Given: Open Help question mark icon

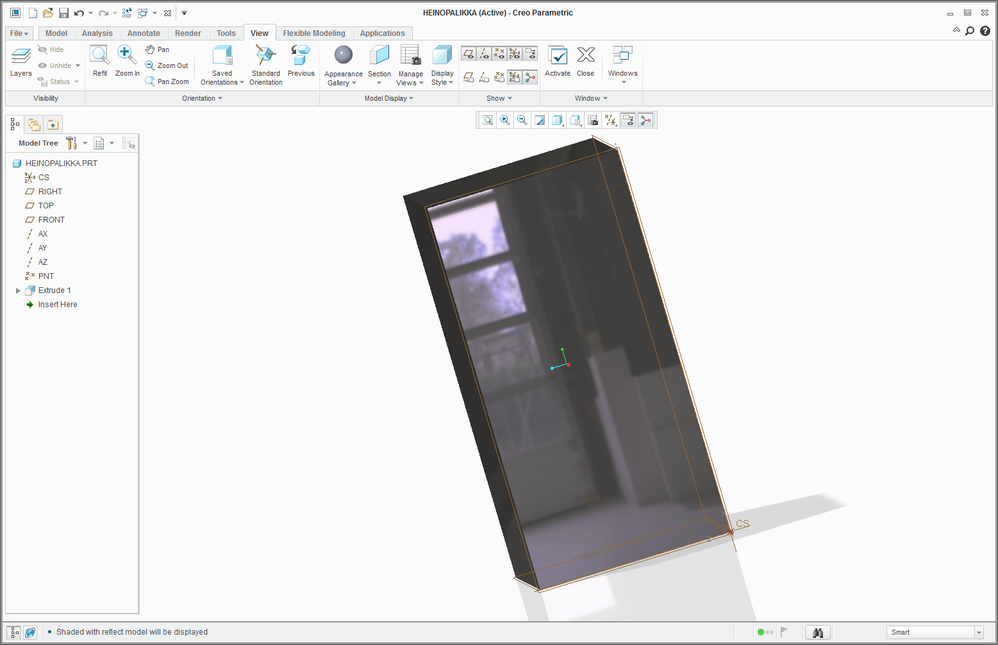Looking at the screenshot, I should pyautogui.click(x=985, y=31).
